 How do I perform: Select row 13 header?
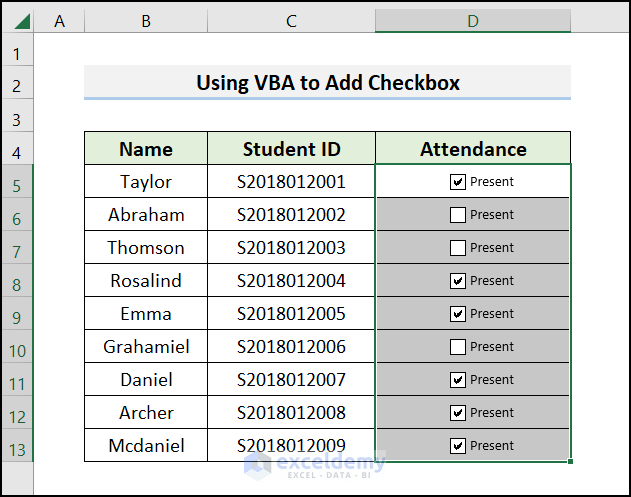coord(17,448)
